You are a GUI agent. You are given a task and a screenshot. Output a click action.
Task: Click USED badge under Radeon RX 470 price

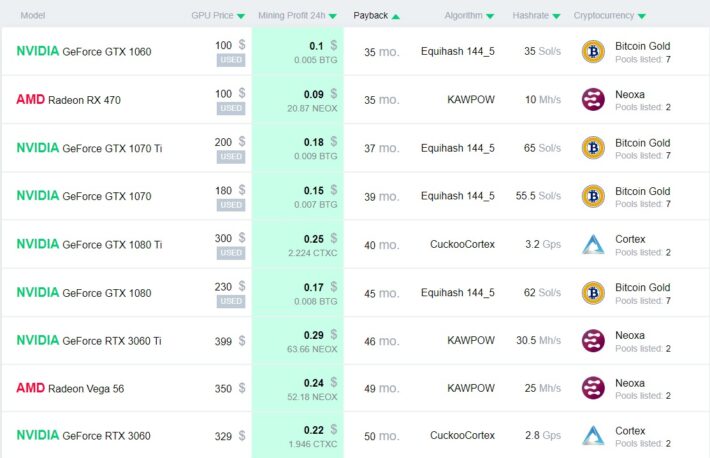231,108
